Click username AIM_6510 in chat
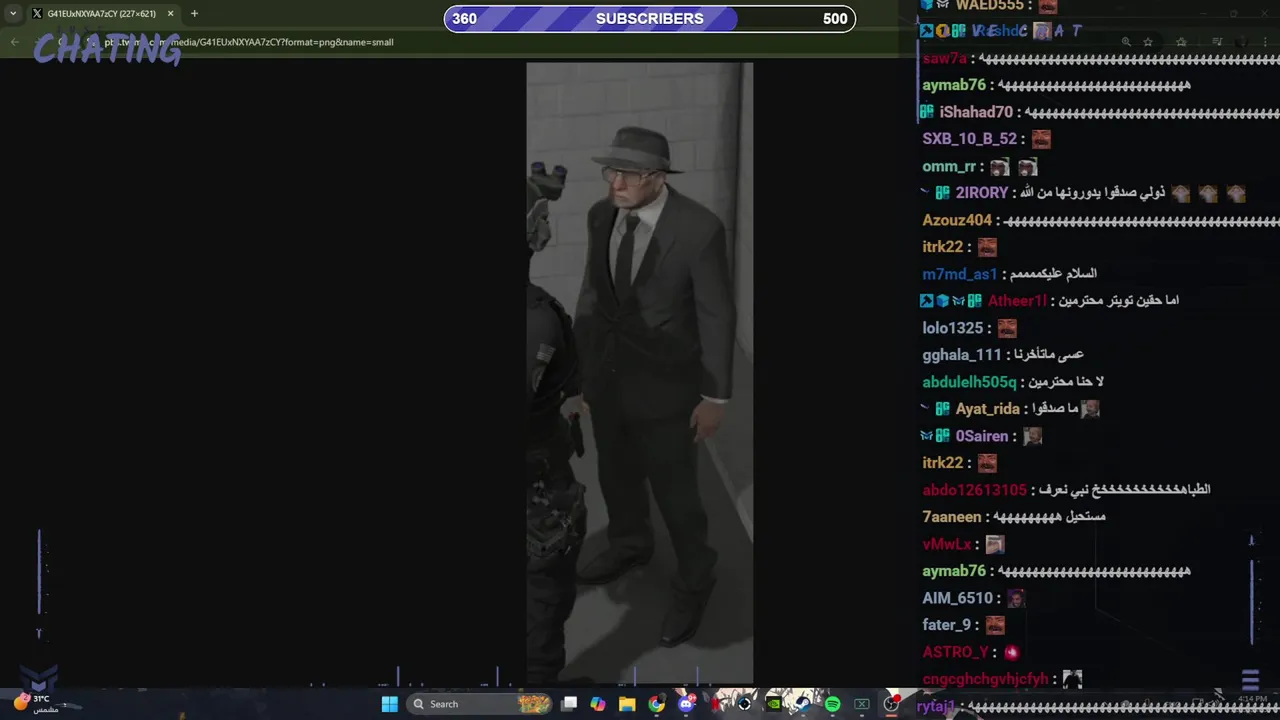This screenshot has width=1280, height=720. [x=958, y=598]
